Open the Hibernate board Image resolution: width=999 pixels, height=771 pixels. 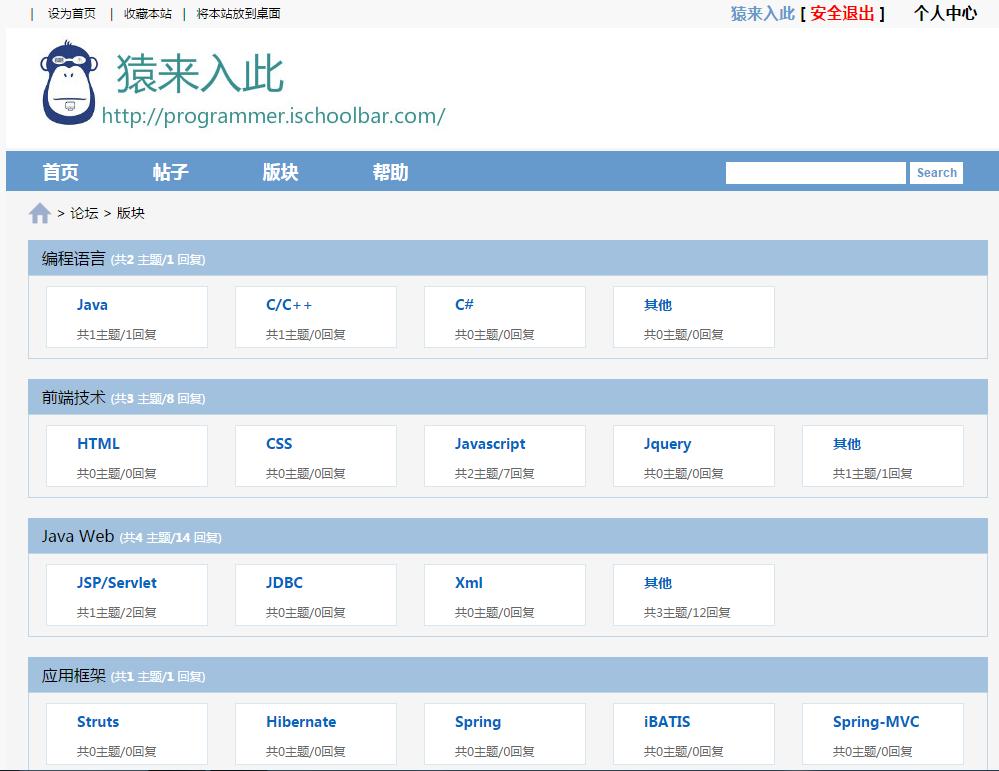[301, 722]
